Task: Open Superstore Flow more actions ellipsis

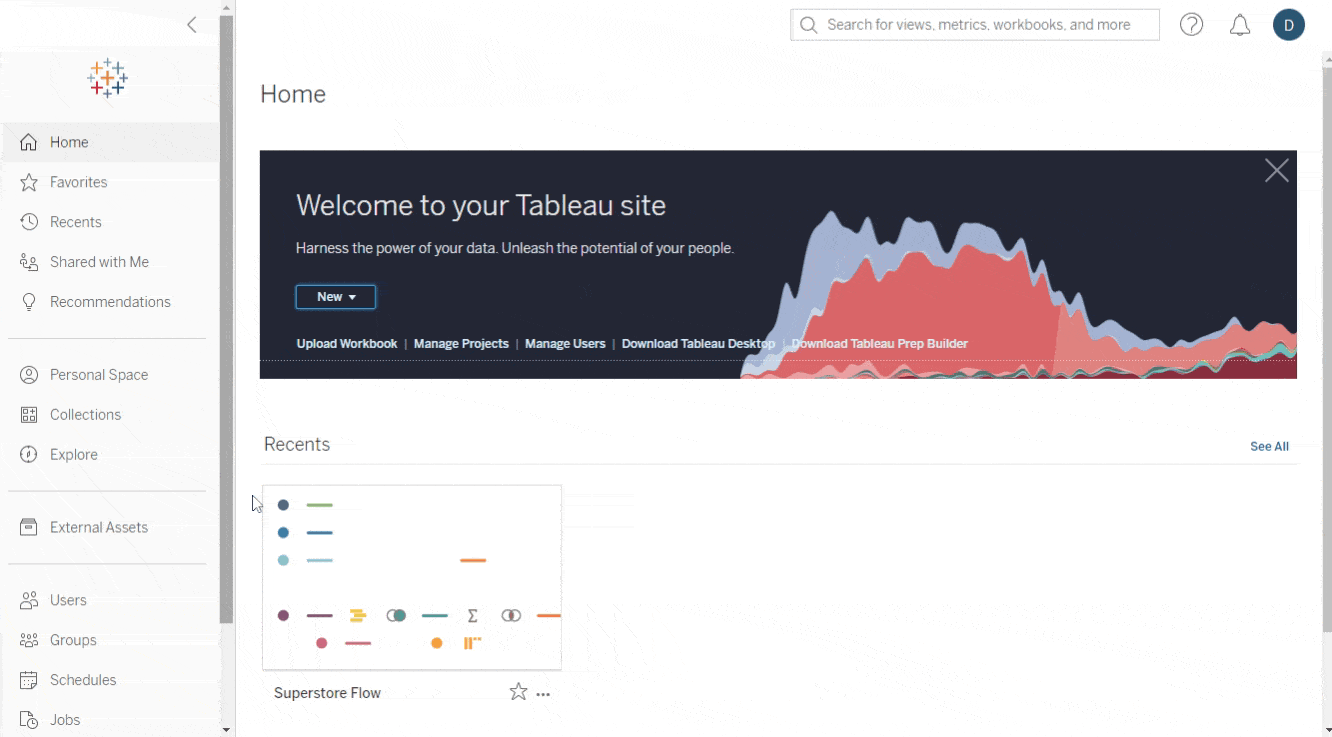Action: click(x=543, y=694)
